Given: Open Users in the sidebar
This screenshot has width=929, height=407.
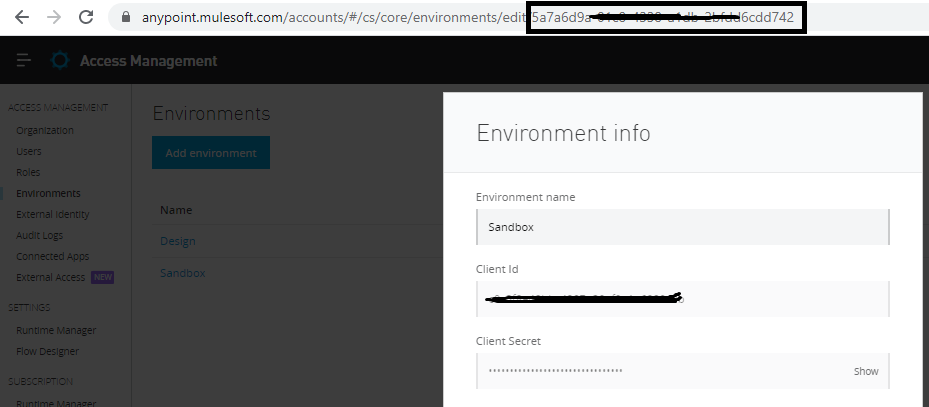Looking at the screenshot, I should click(x=28, y=151).
